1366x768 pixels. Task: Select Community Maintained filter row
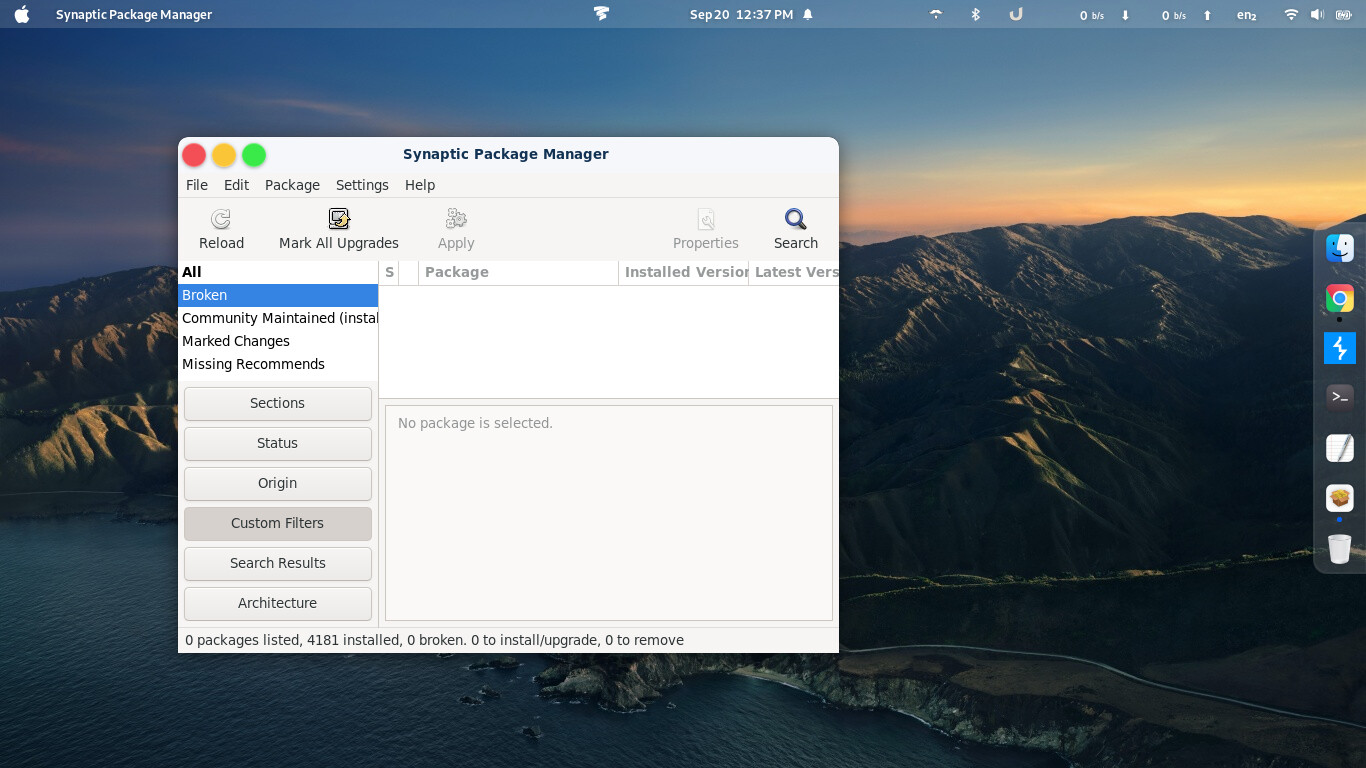point(278,318)
